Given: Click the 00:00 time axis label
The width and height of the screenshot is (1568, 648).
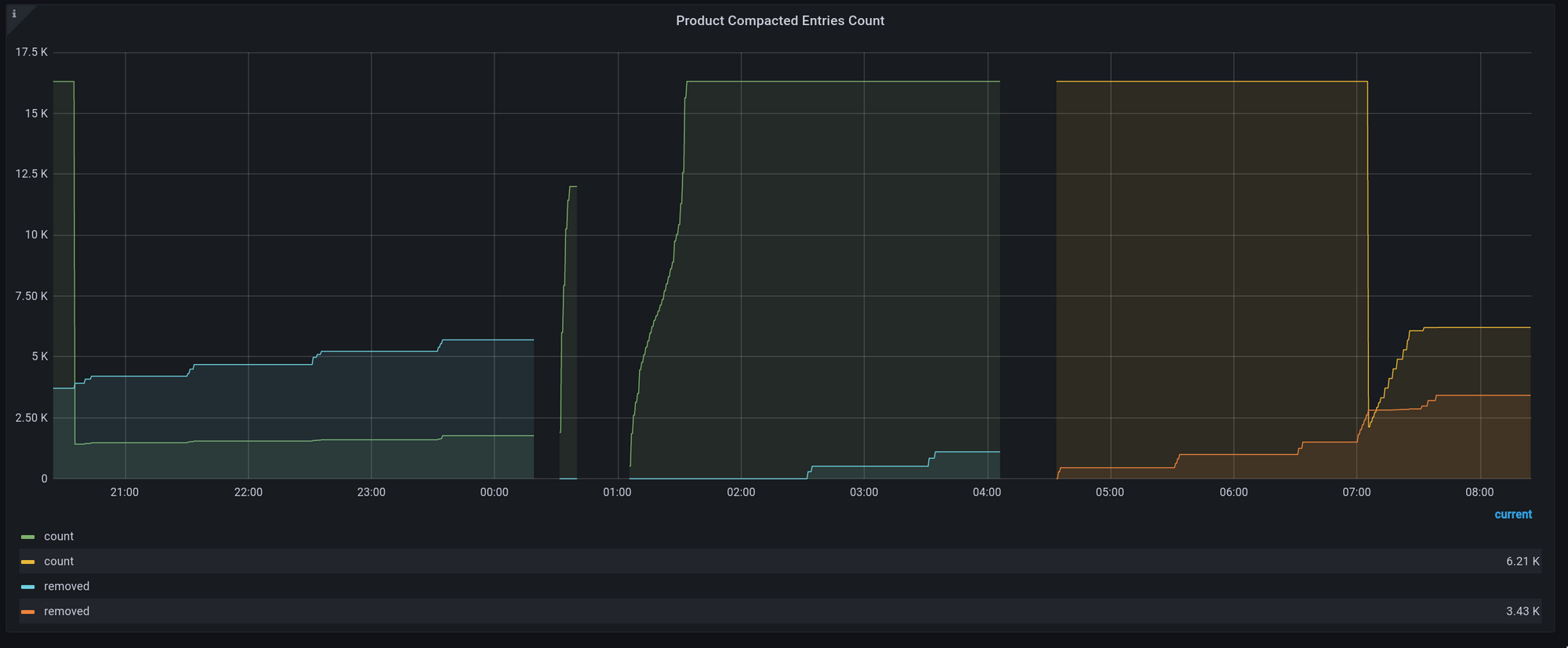Looking at the screenshot, I should point(494,493).
